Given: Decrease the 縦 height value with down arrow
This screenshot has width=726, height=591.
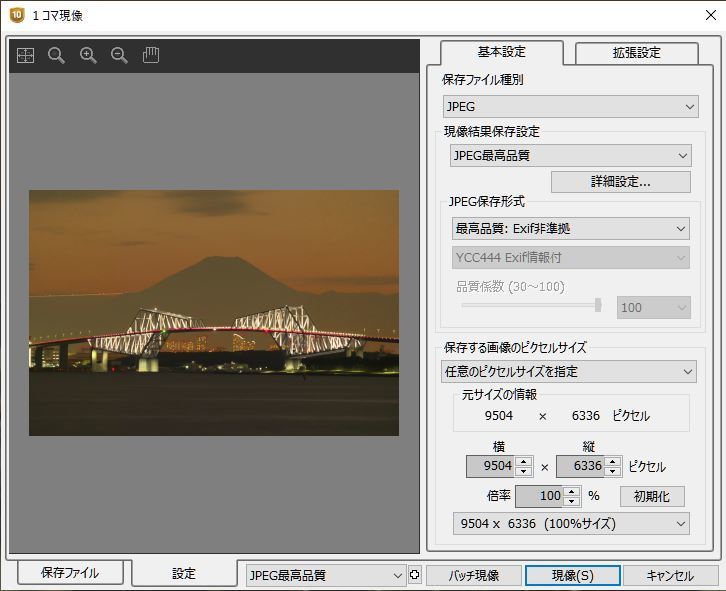Looking at the screenshot, I should point(612,471).
